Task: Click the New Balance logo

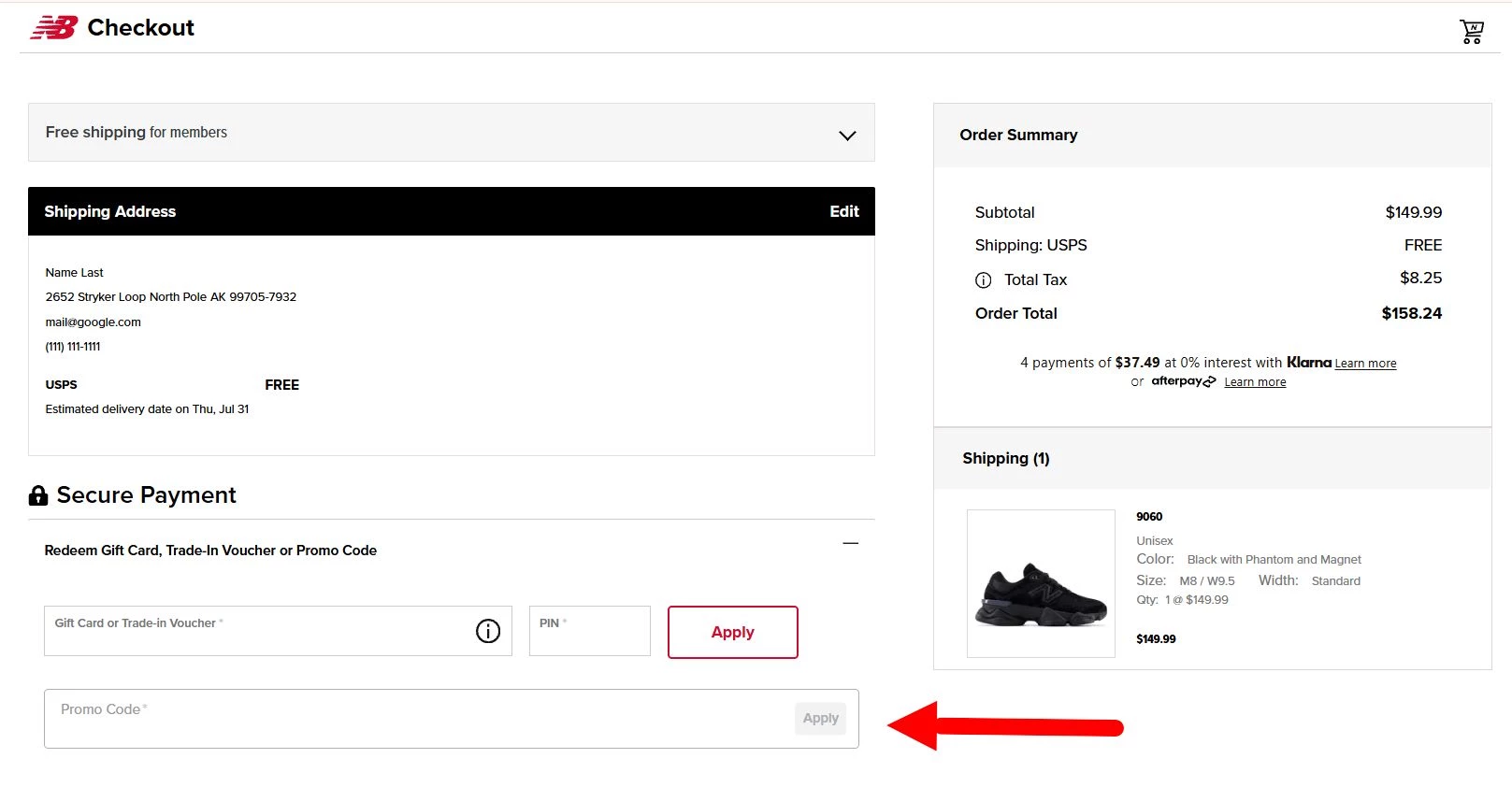Action: click(53, 28)
